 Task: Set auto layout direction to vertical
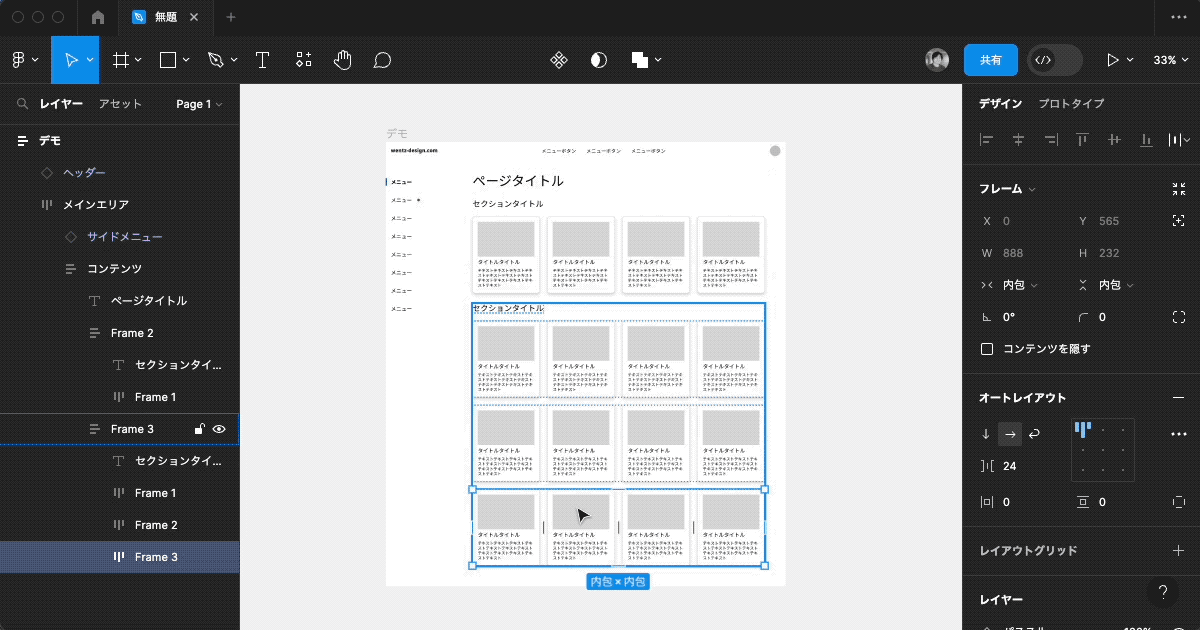point(986,434)
